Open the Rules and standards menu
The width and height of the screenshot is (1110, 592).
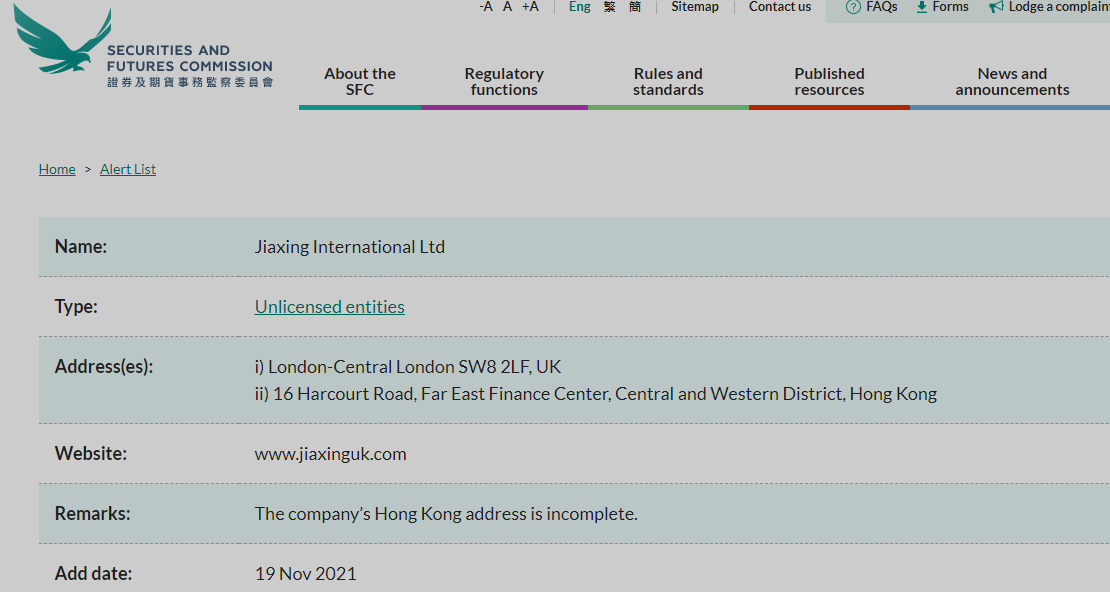[x=668, y=81]
